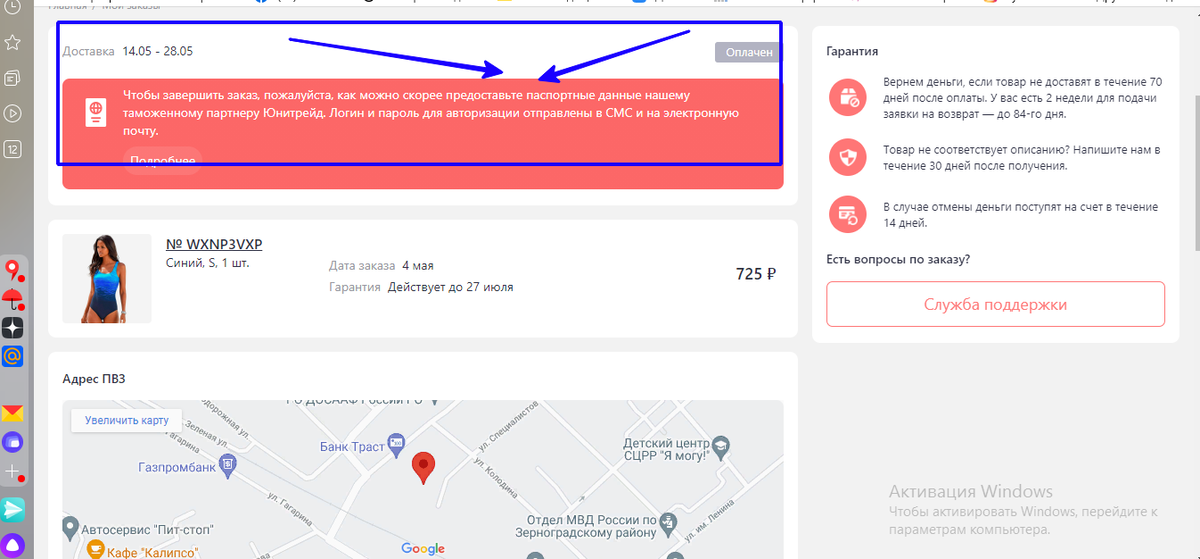This screenshot has width=1200, height=559.
Task: Click the Гарантия heading
Action: point(853,51)
